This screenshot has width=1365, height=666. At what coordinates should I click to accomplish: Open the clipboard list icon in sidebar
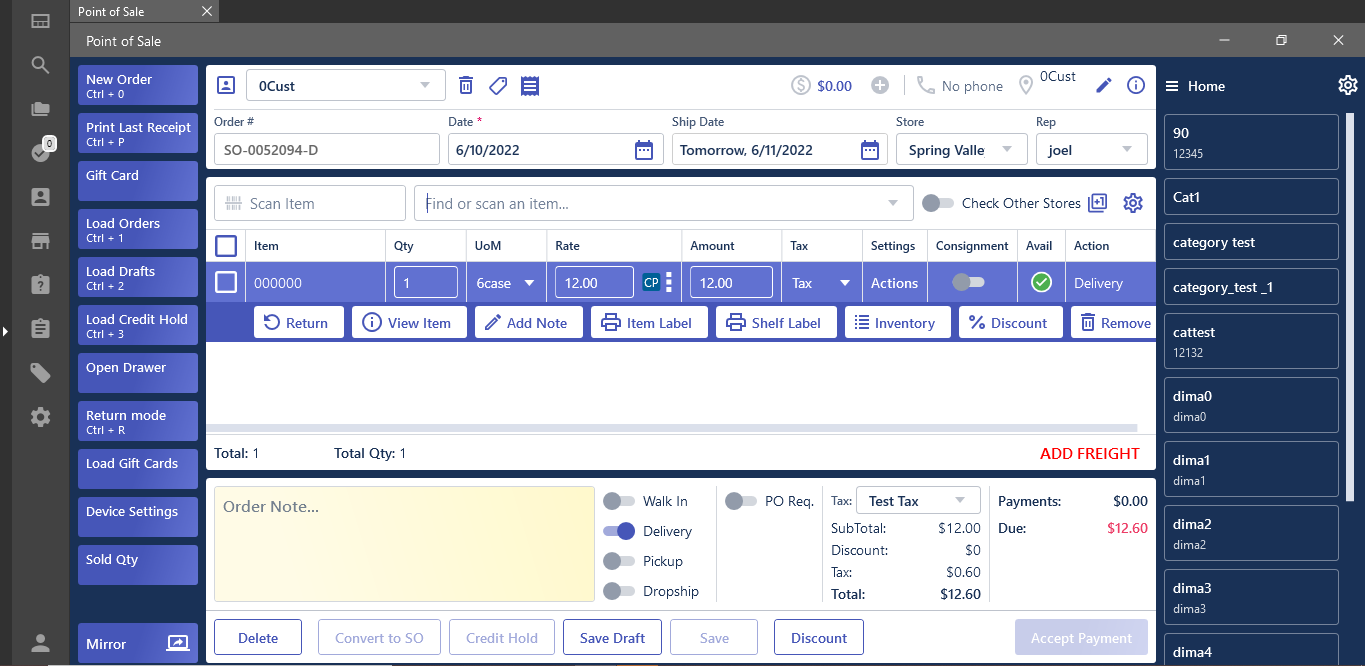pos(40,329)
